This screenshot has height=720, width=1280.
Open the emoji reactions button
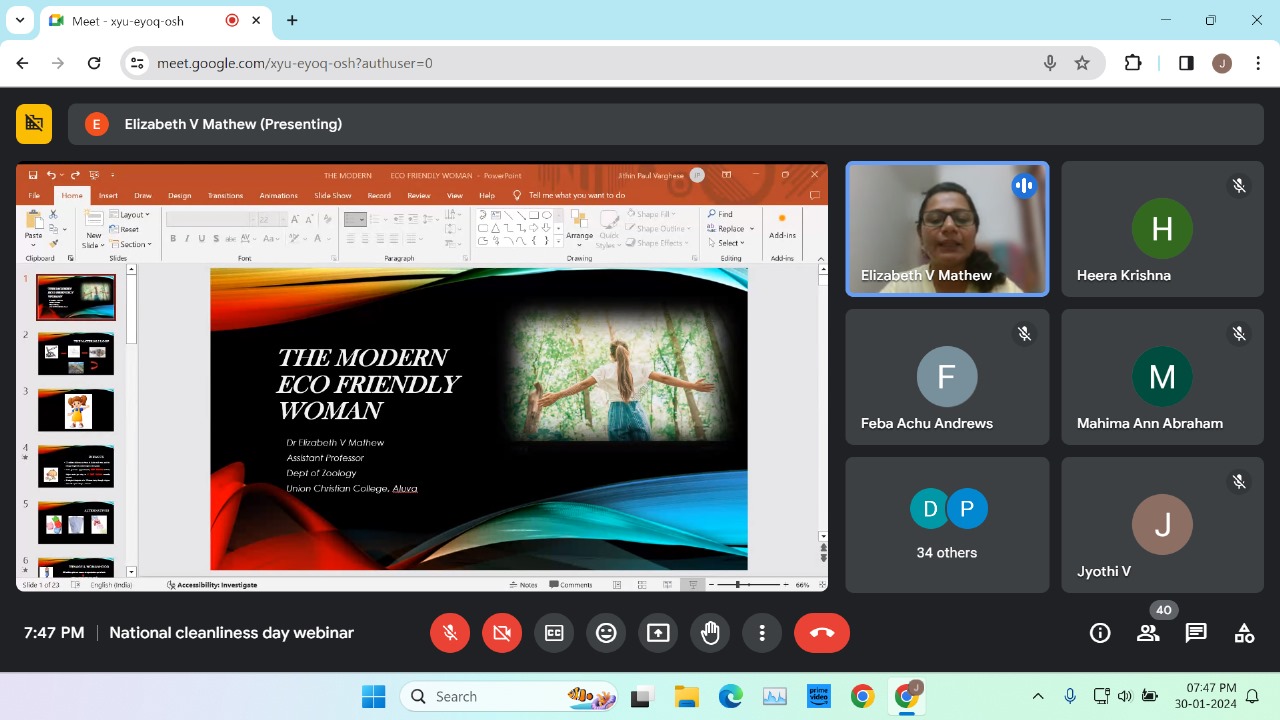tap(606, 633)
